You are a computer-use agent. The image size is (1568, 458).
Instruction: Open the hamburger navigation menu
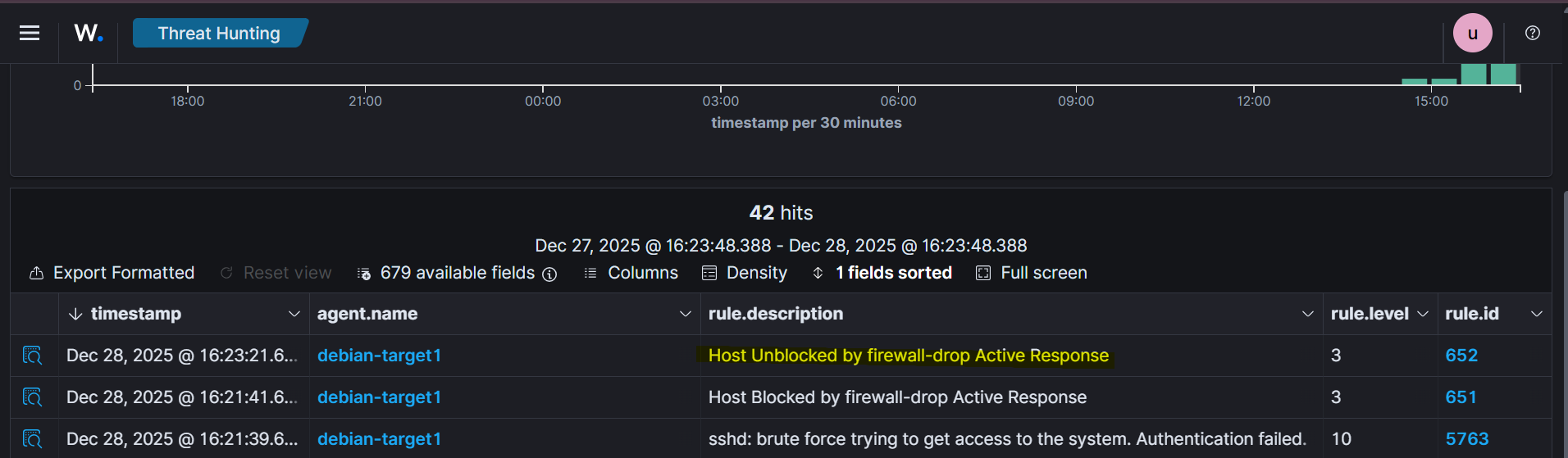[x=30, y=33]
